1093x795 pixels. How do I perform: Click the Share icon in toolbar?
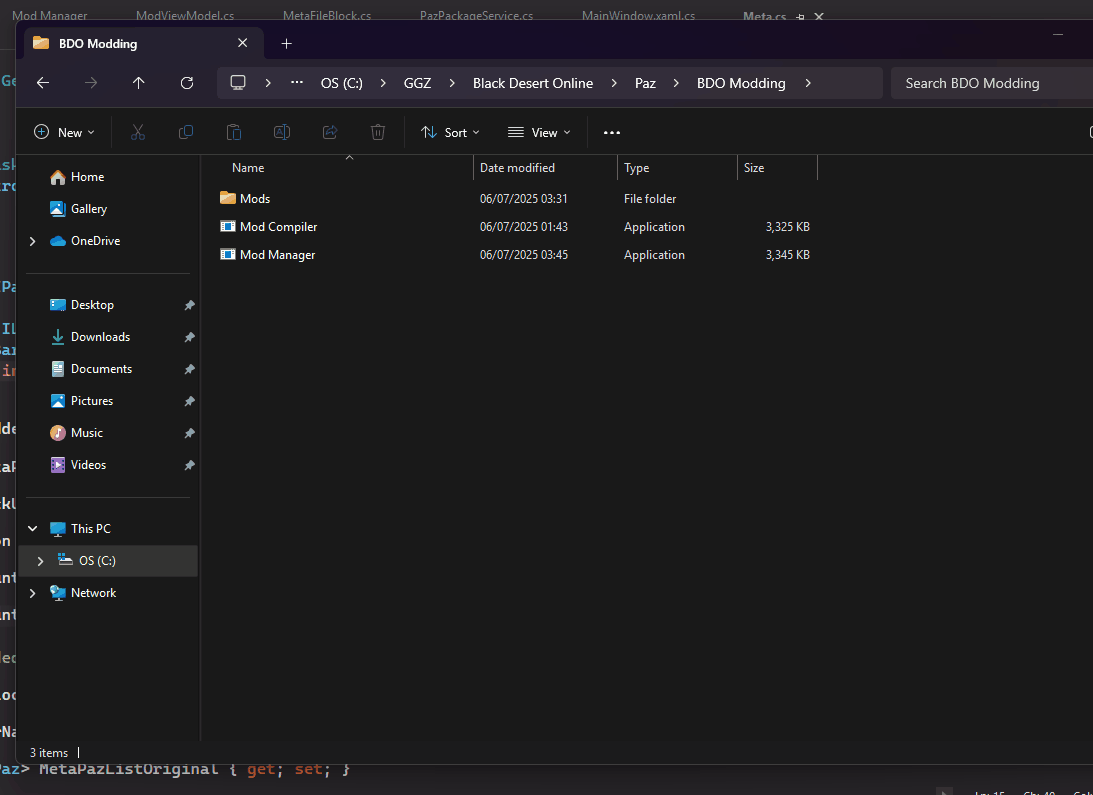pyautogui.click(x=330, y=132)
